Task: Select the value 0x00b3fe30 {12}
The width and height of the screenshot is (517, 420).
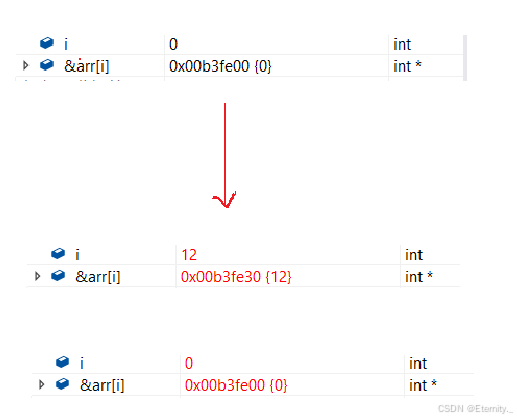Action: (x=236, y=277)
